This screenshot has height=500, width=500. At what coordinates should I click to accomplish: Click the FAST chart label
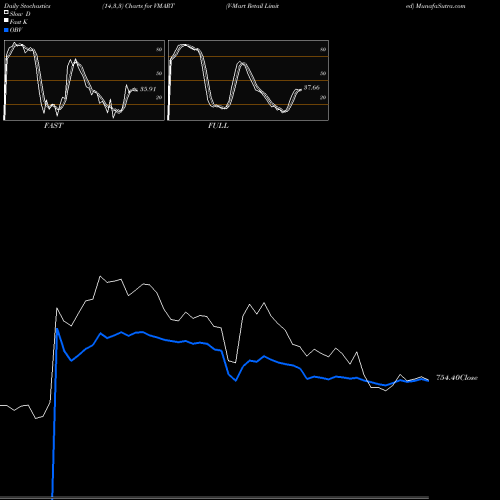click(x=54, y=126)
